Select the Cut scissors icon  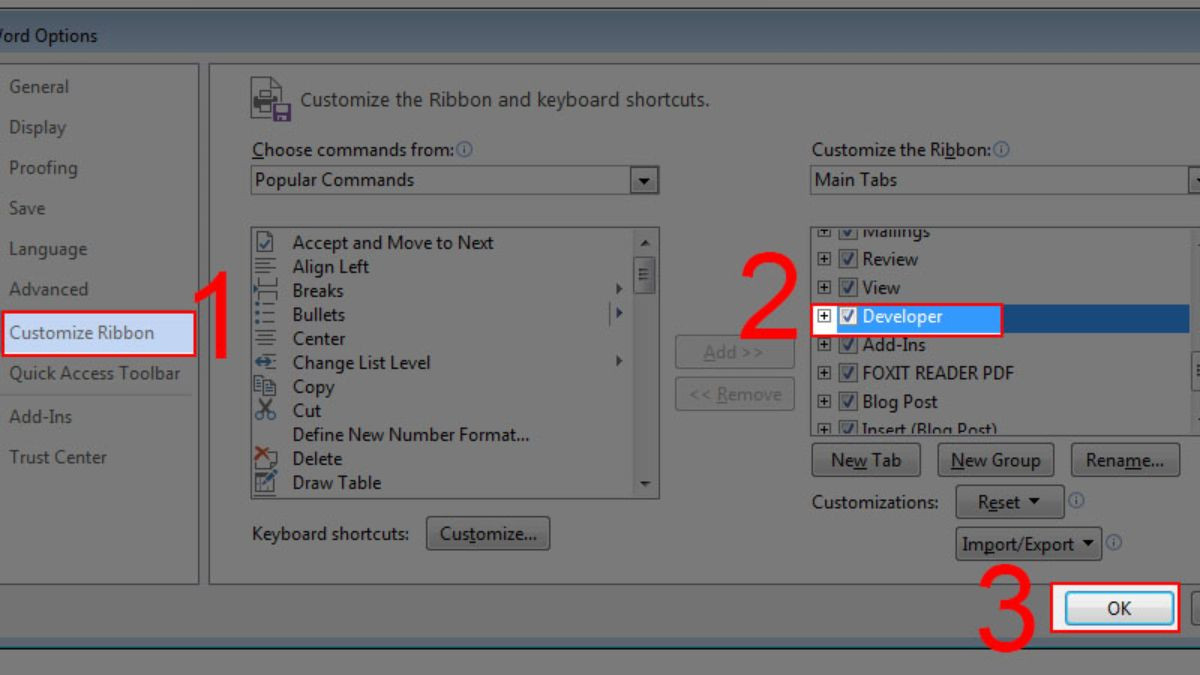[x=265, y=411]
